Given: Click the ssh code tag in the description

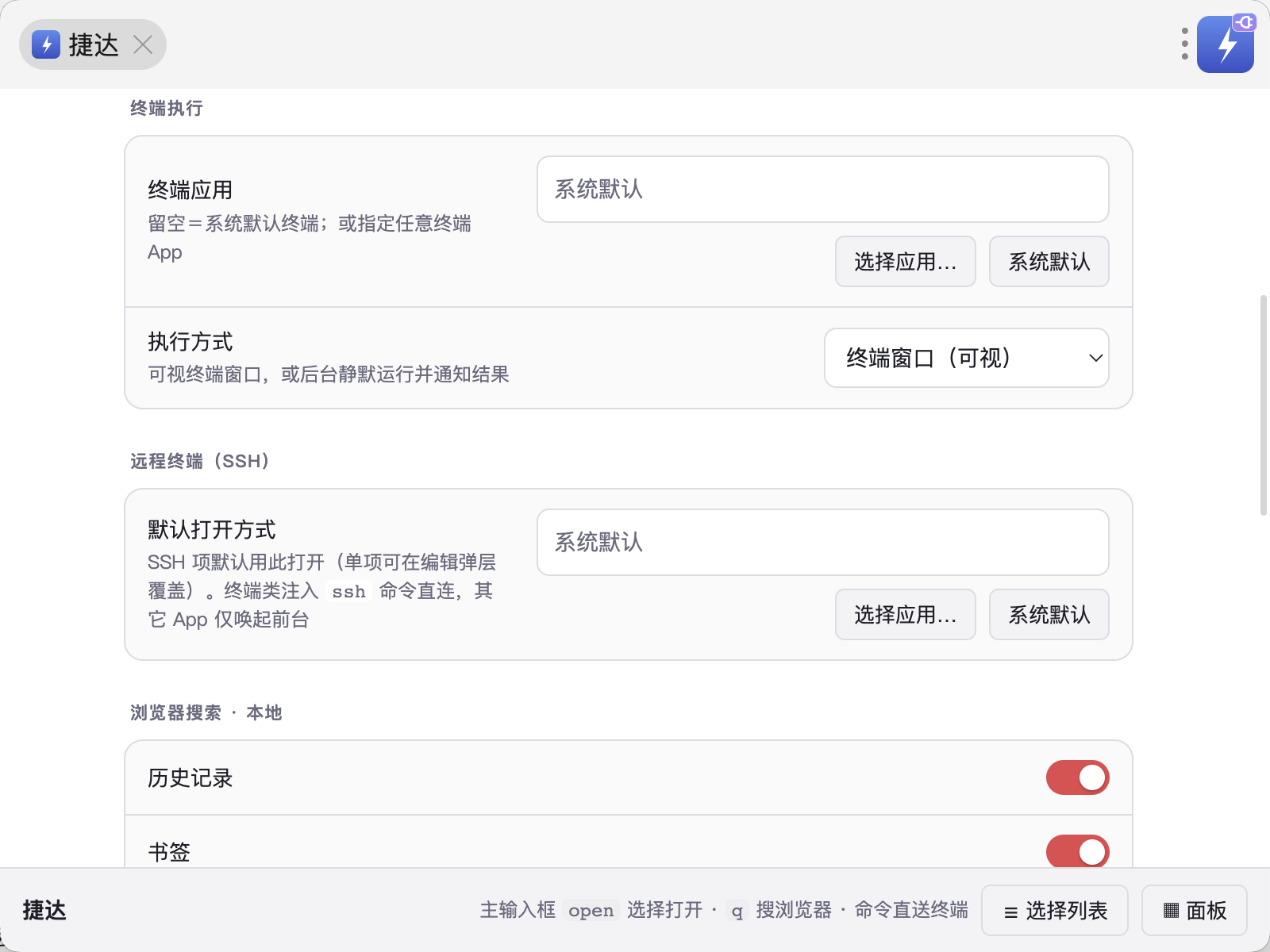Looking at the screenshot, I should click(x=348, y=591).
